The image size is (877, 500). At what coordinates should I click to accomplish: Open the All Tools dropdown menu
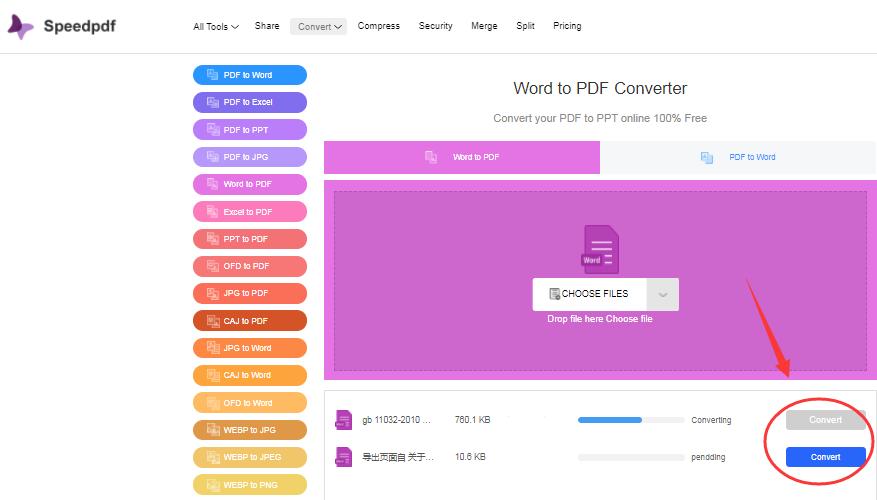point(216,26)
